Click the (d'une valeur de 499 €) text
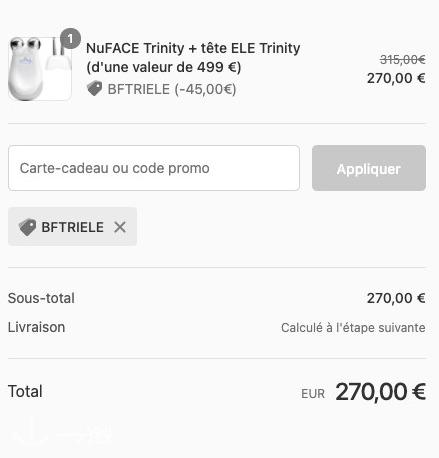Screen dimensions: 439x458 tap(164, 67)
